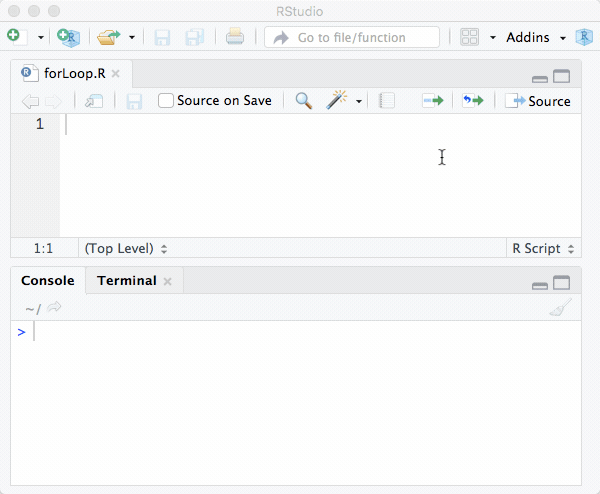Clear the console with the broom icon
This screenshot has height=494, width=600.
click(x=560, y=307)
